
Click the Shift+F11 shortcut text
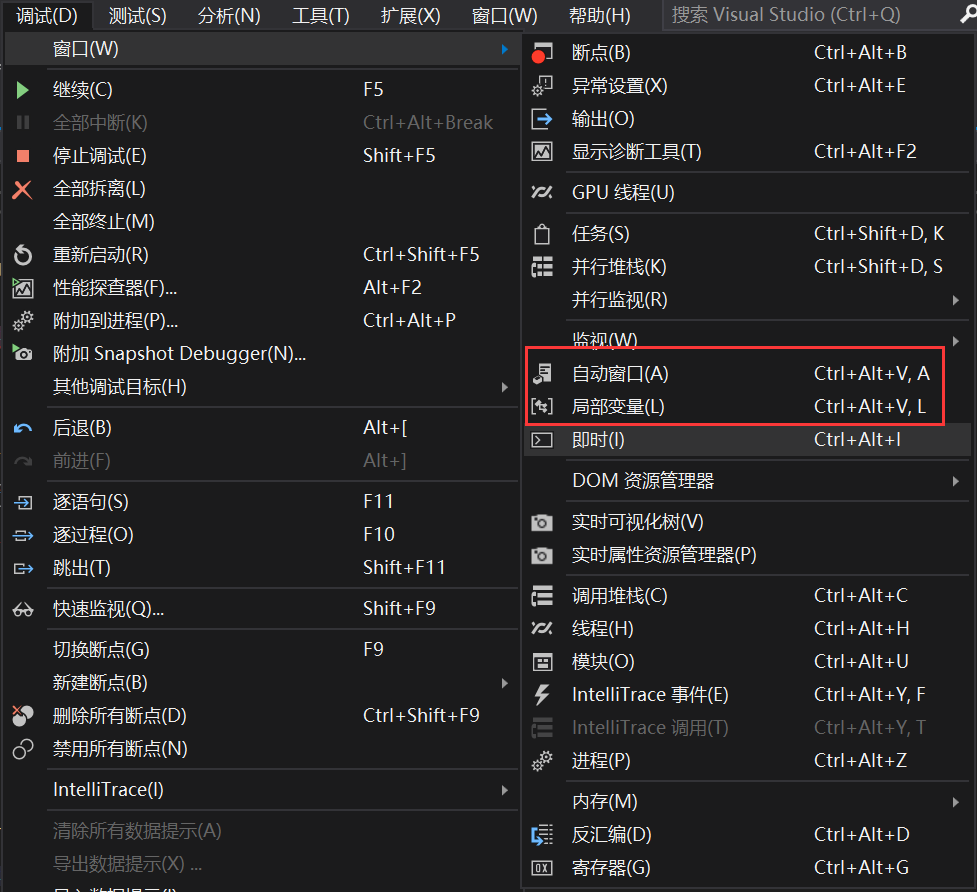[x=404, y=567]
